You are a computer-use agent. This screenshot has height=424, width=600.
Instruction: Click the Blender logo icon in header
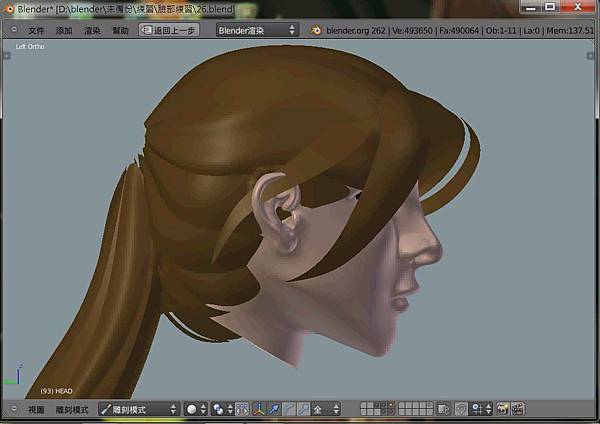tap(315, 30)
